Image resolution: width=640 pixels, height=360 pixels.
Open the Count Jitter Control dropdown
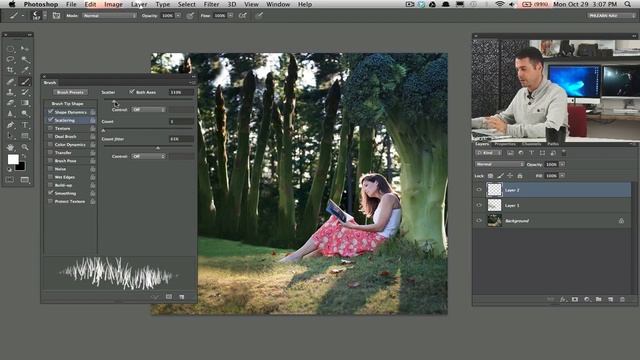pyautogui.click(x=149, y=156)
